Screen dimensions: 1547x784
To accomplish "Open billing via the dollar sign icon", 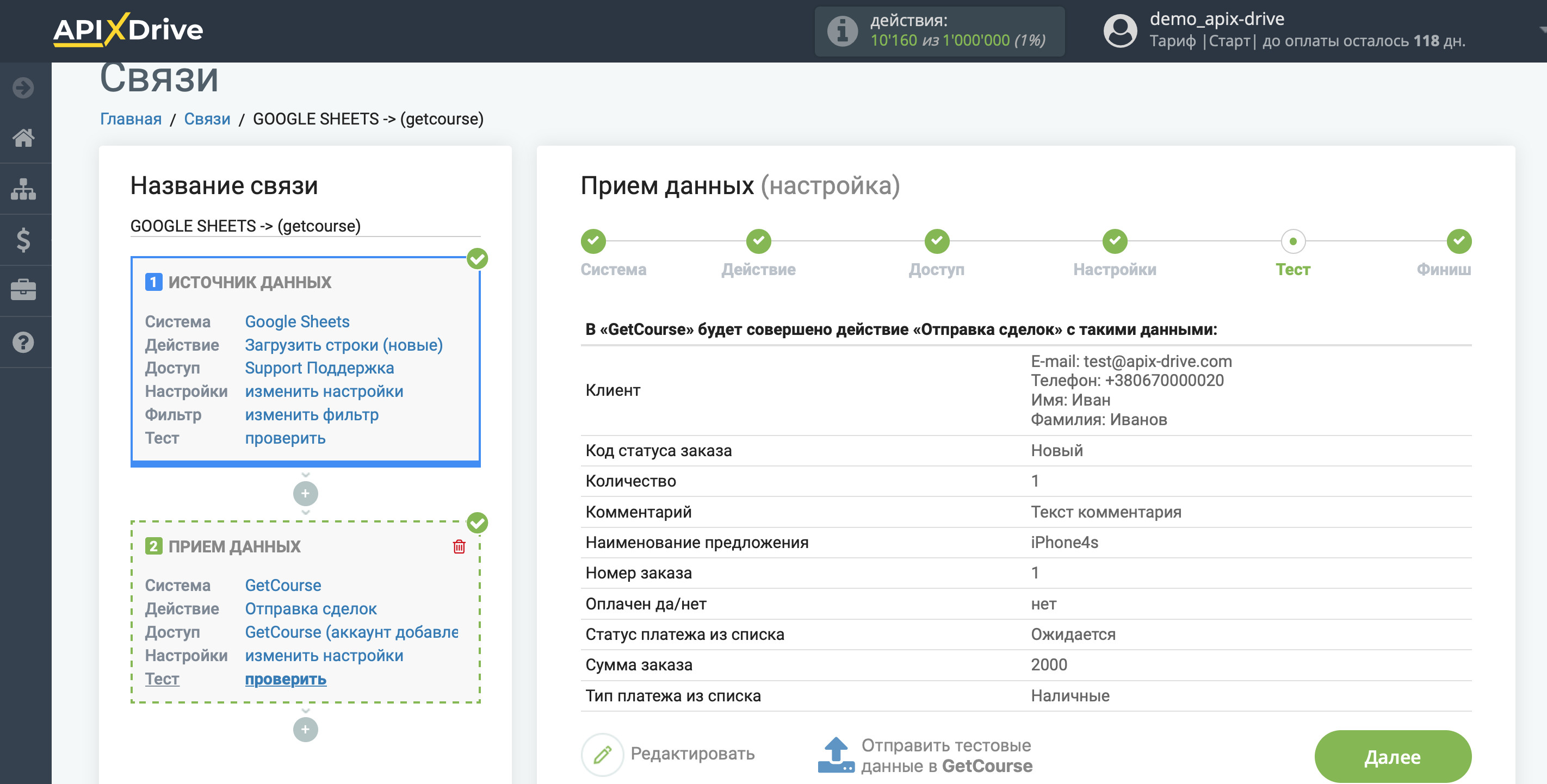I will coord(24,240).
